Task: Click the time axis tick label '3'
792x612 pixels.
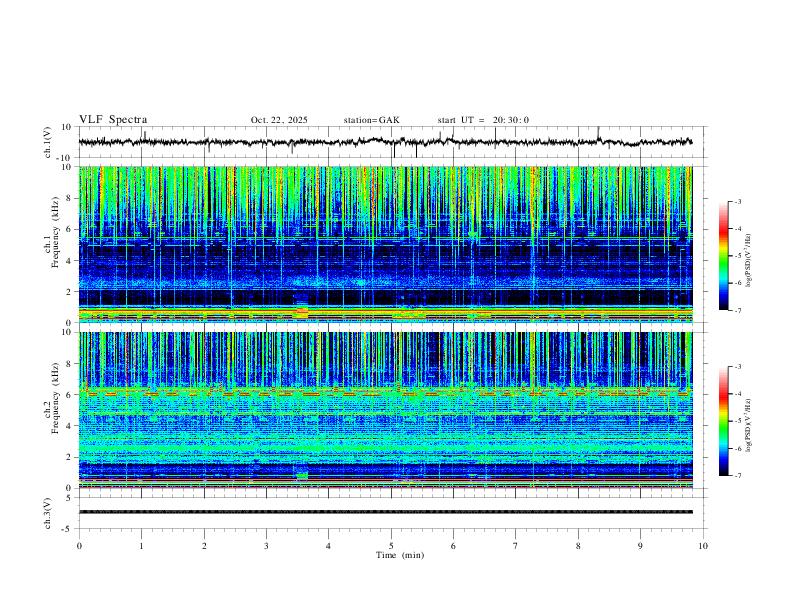Action: (x=266, y=546)
